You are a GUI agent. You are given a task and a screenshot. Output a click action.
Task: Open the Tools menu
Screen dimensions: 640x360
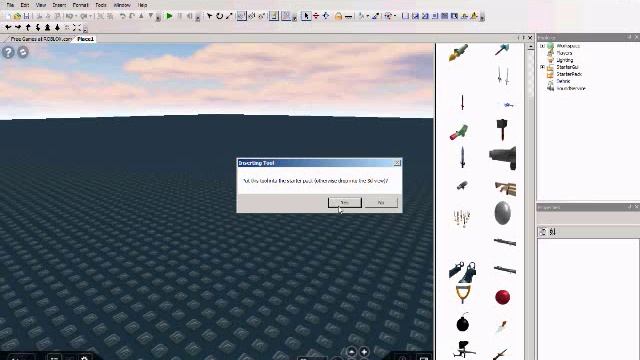(101, 5)
